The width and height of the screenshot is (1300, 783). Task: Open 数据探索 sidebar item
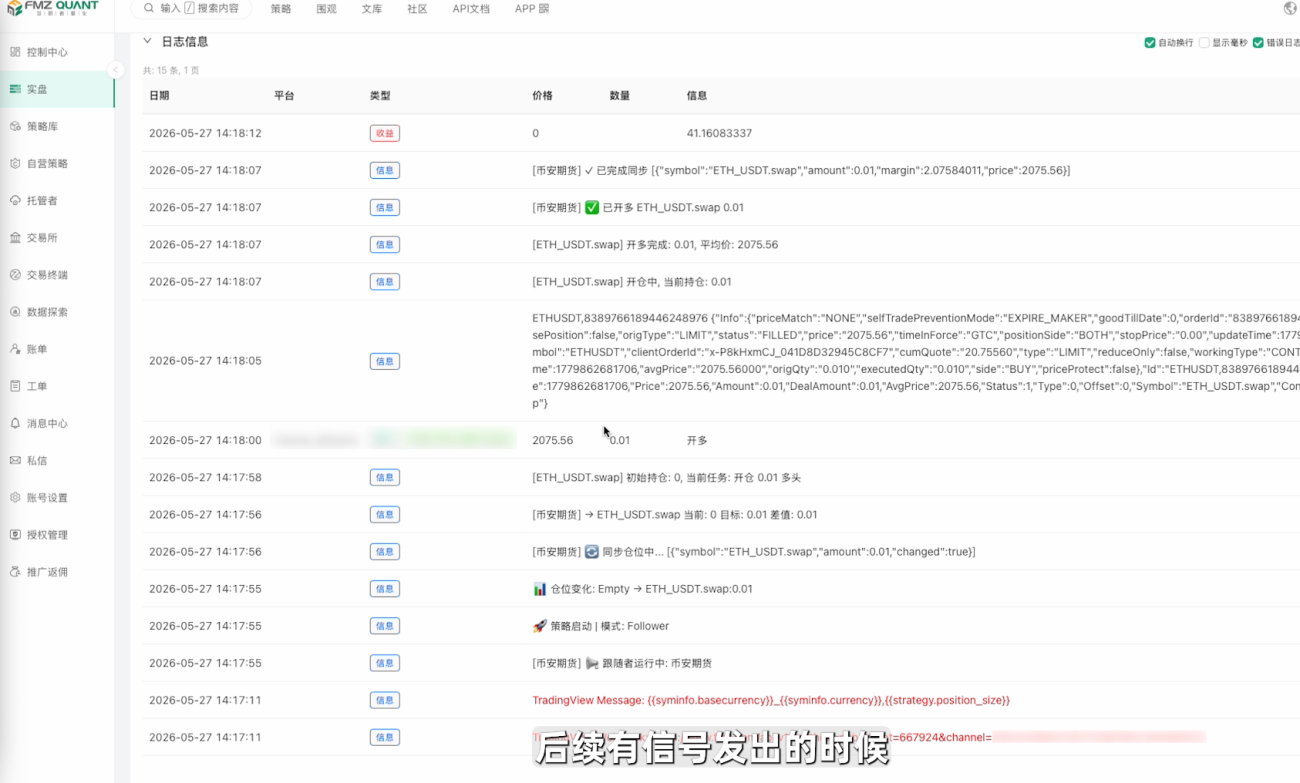pos(47,312)
